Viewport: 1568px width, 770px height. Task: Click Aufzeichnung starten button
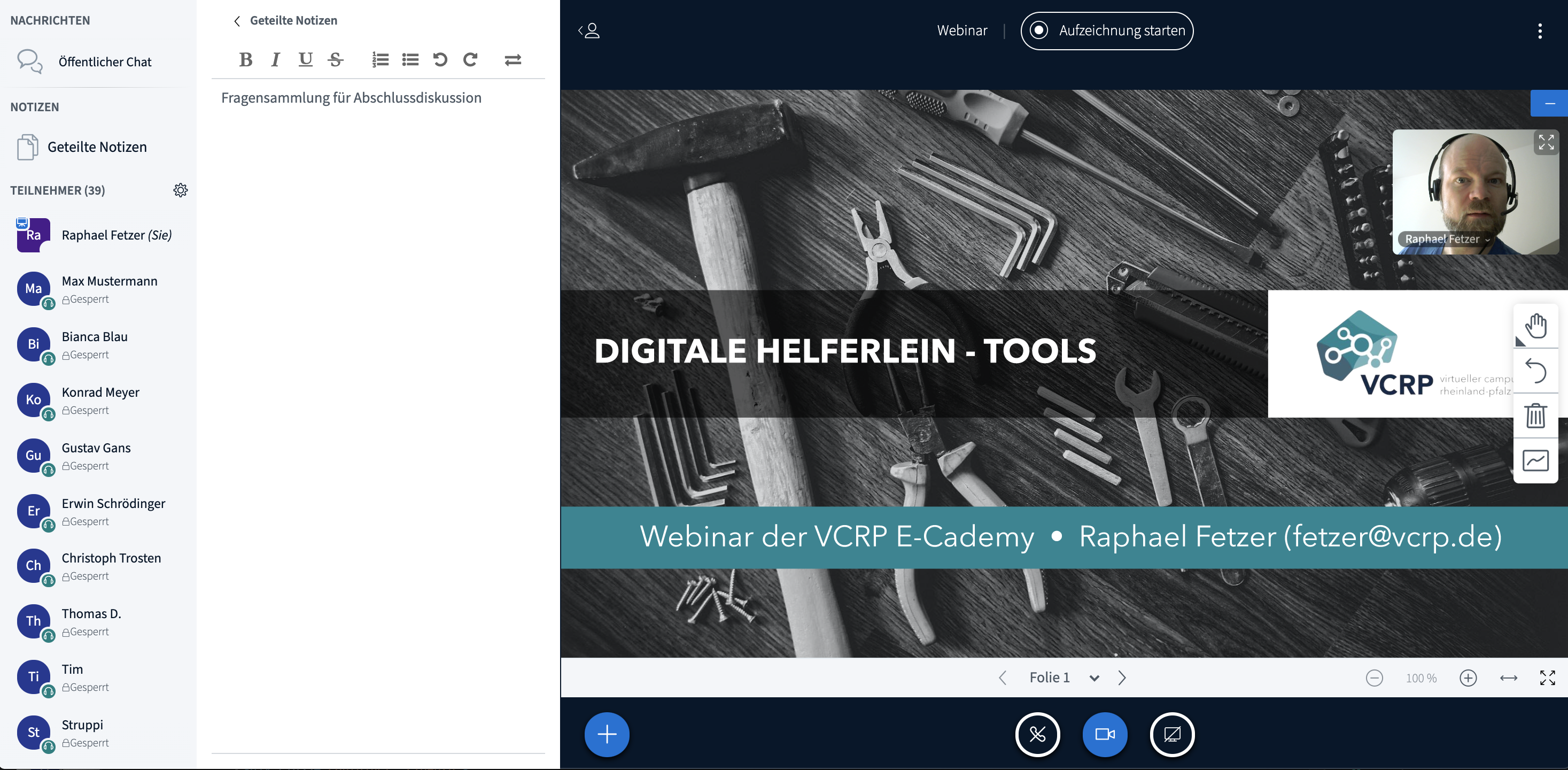[x=1107, y=30]
